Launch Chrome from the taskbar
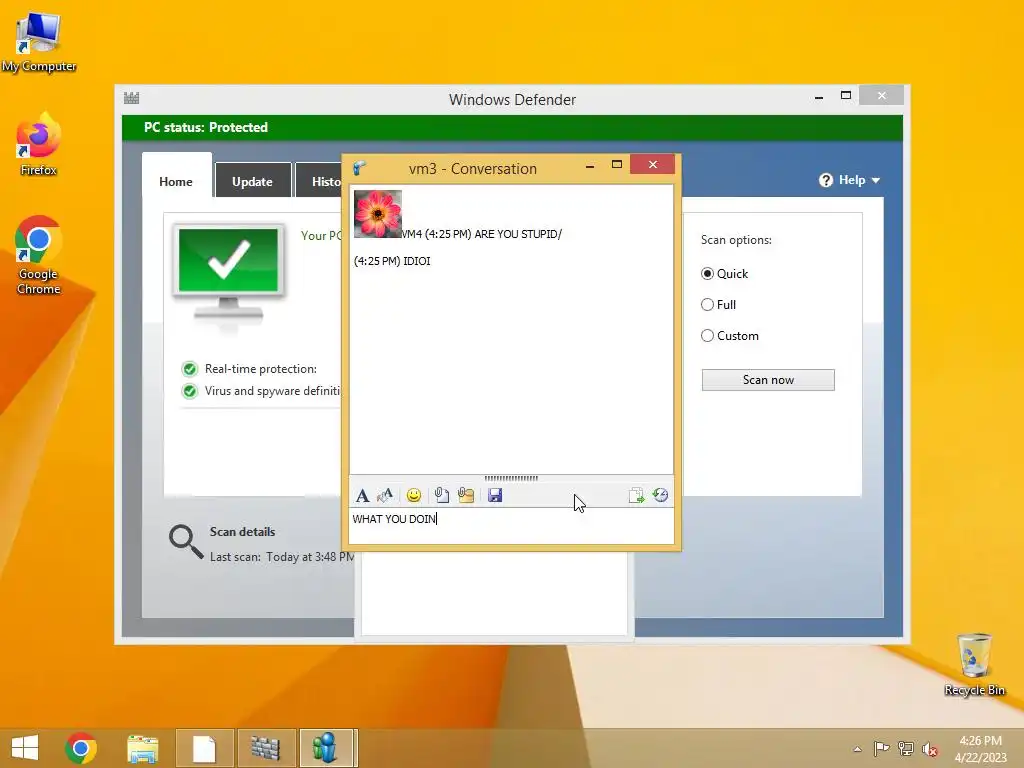 (81, 748)
